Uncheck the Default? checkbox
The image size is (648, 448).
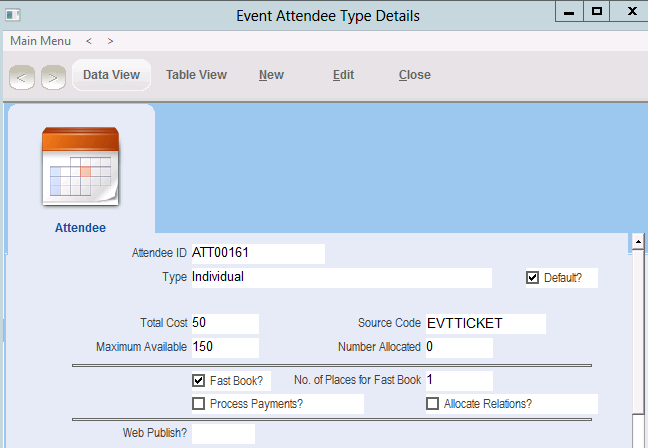point(532,278)
